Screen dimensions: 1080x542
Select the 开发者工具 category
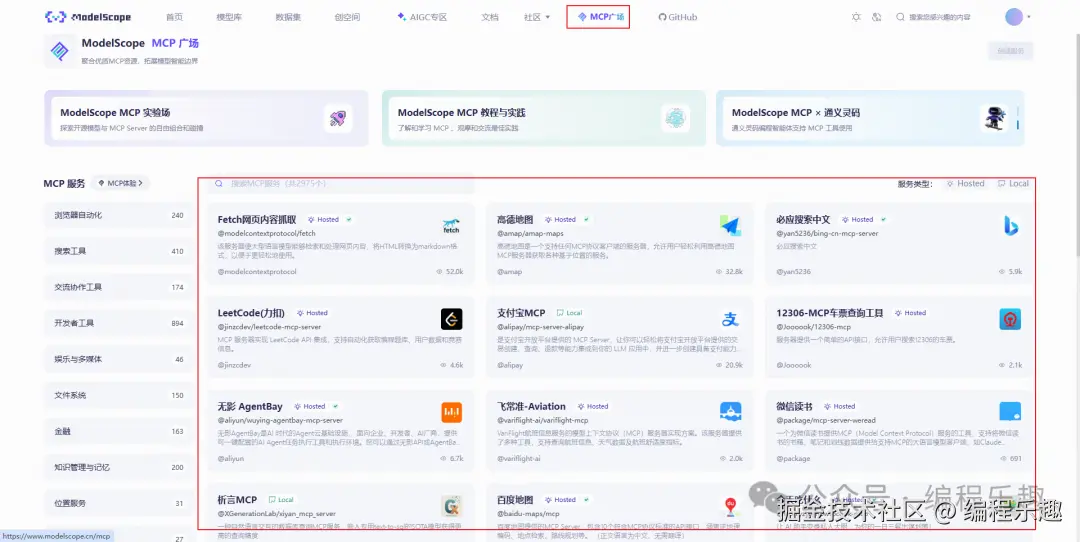(118, 323)
